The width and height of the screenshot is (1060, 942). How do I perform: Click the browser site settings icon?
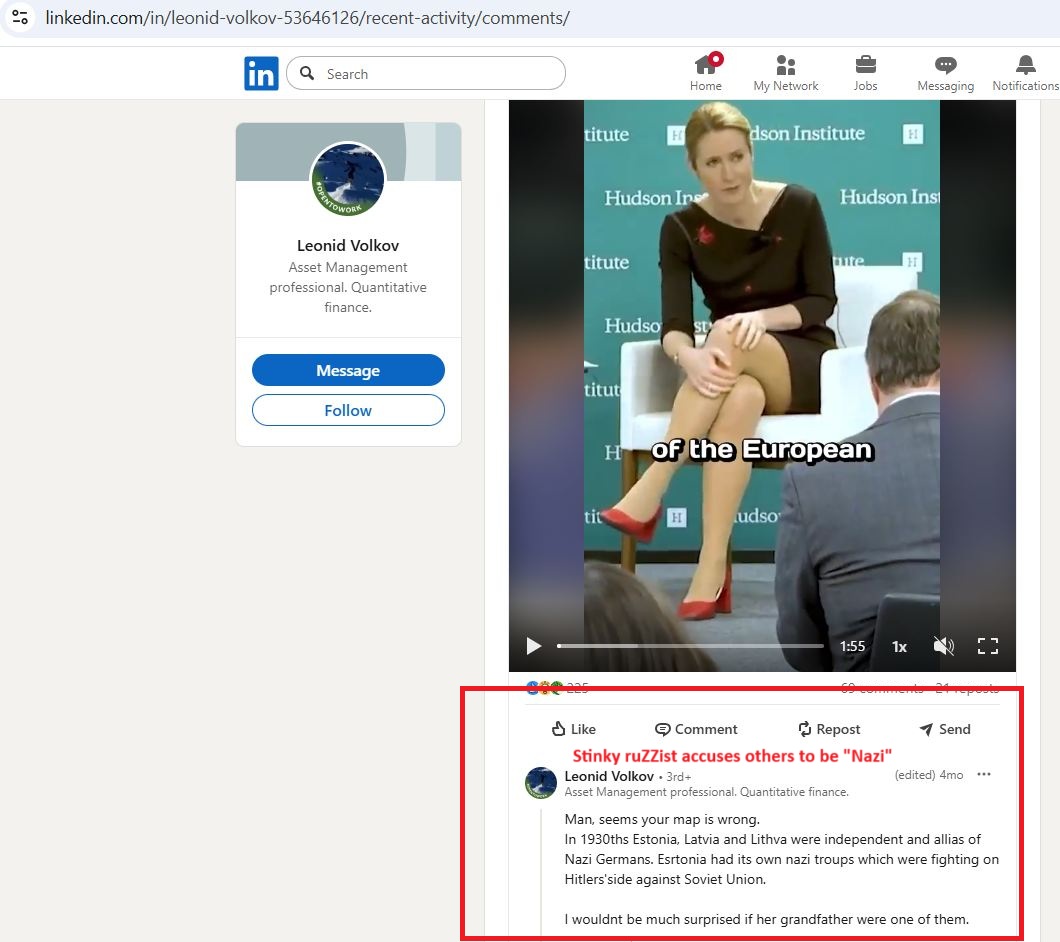click(x=20, y=18)
